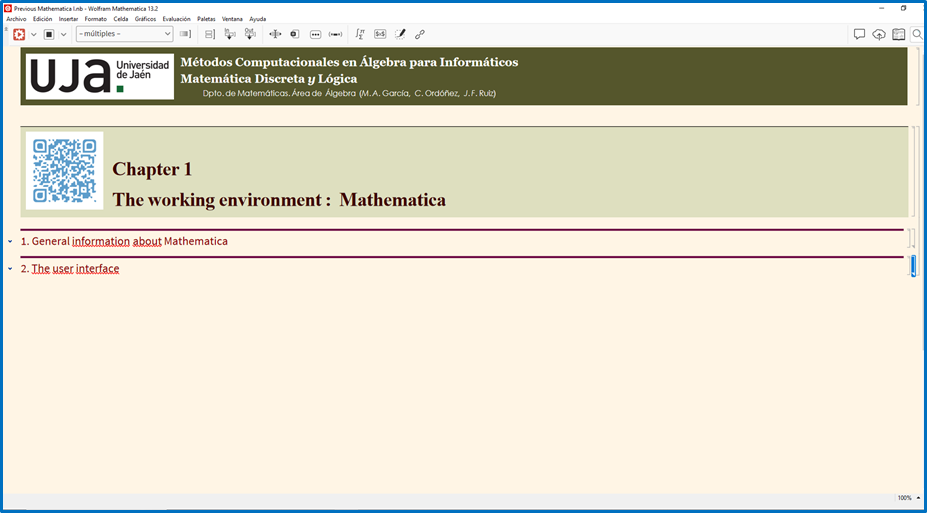The height and width of the screenshot is (513, 927).
Task: Open the chat speech bubble icon
Action: click(x=859, y=34)
